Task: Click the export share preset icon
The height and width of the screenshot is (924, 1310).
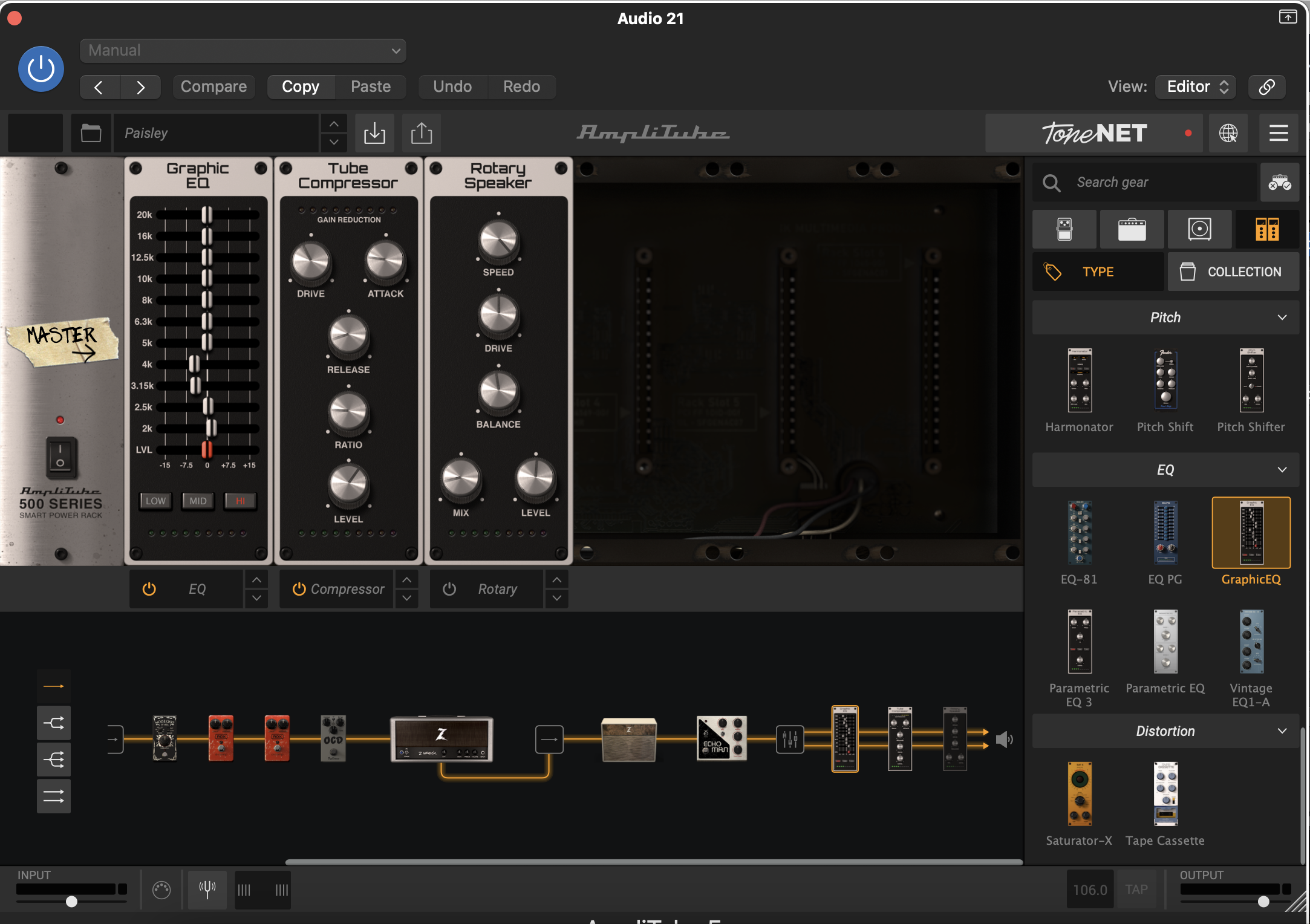Action: tap(422, 133)
